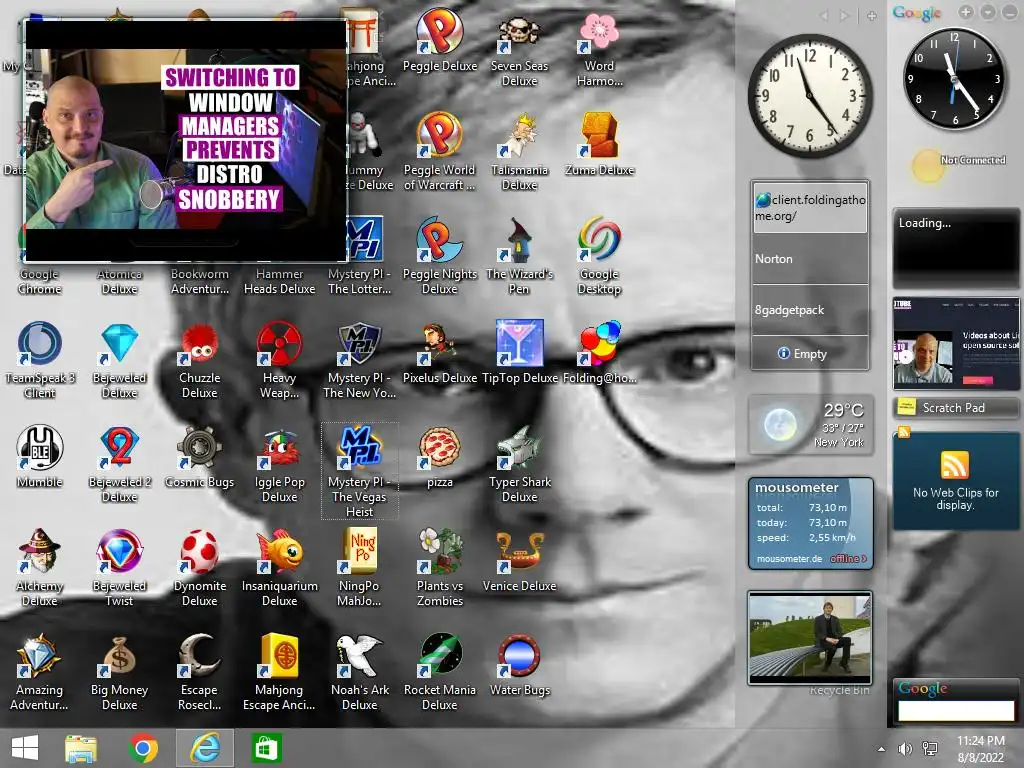Launch Chrome from the taskbar
Screen dimensions: 1024x768
coord(143,748)
